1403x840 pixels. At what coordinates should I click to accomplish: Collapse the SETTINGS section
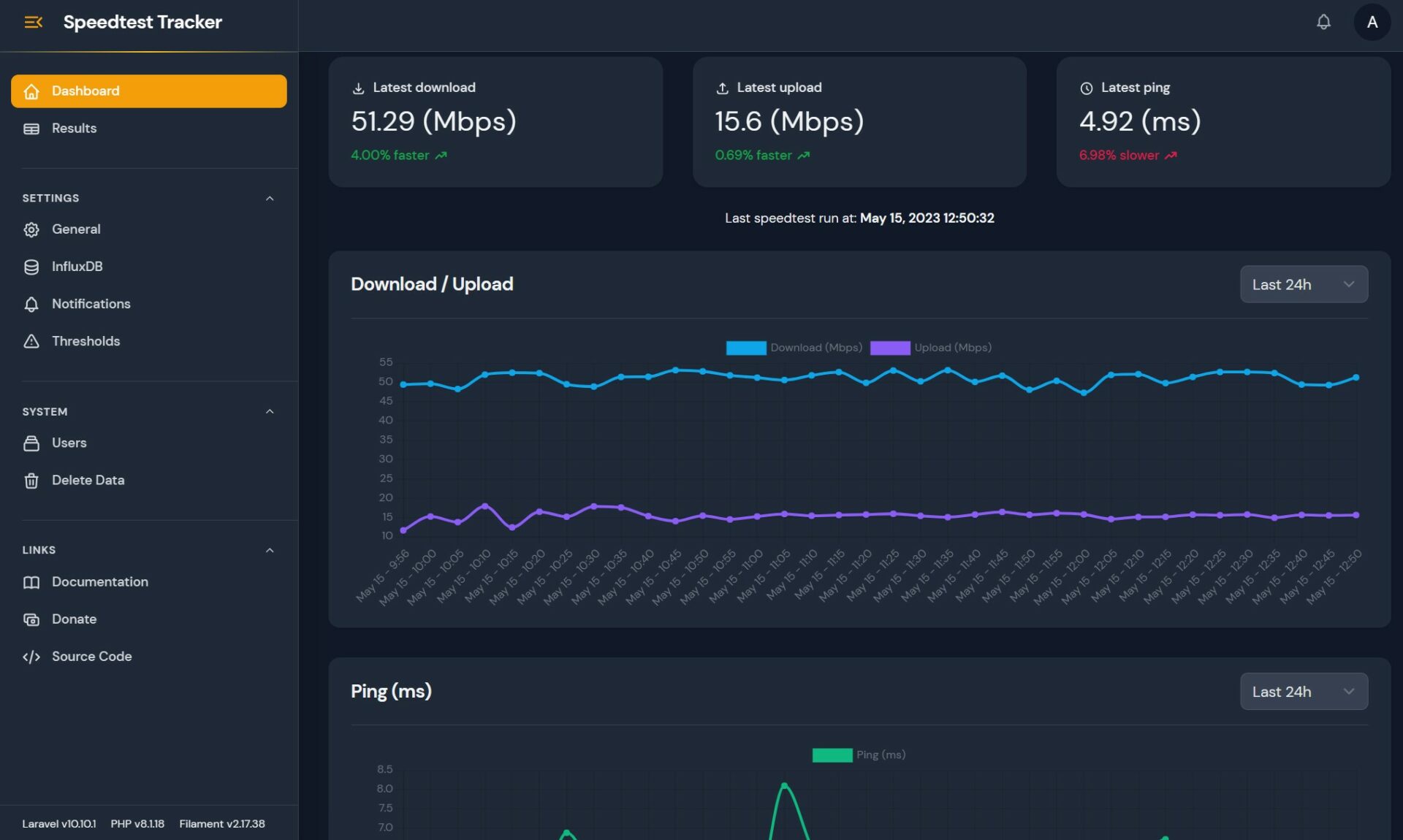(270, 198)
